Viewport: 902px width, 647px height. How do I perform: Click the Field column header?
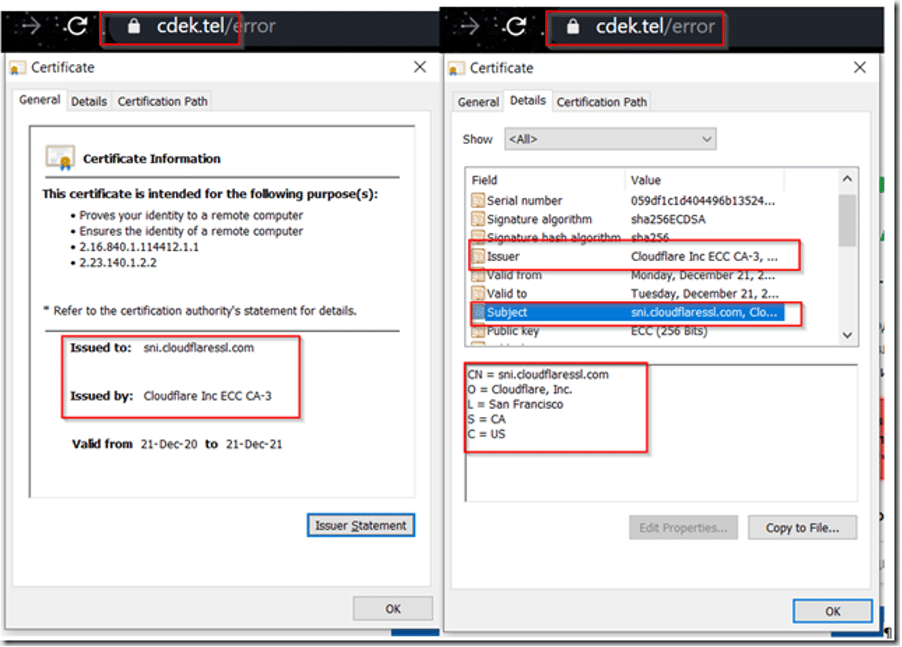[x=546, y=180]
